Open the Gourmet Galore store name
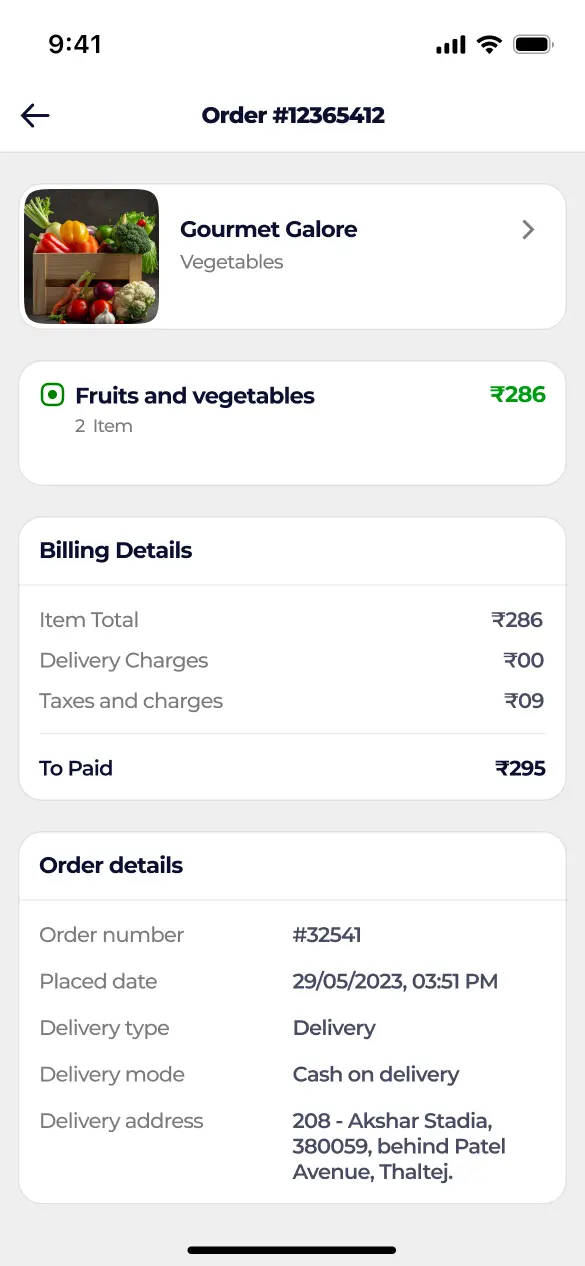 pos(268,229)
